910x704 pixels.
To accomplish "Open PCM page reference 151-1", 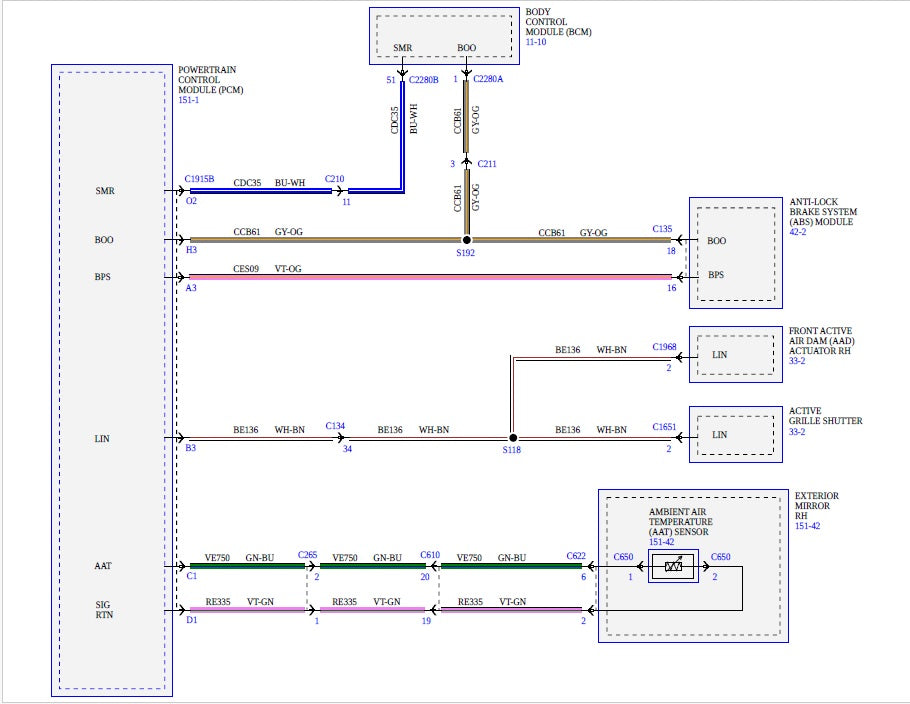I will tap(189, 101).
